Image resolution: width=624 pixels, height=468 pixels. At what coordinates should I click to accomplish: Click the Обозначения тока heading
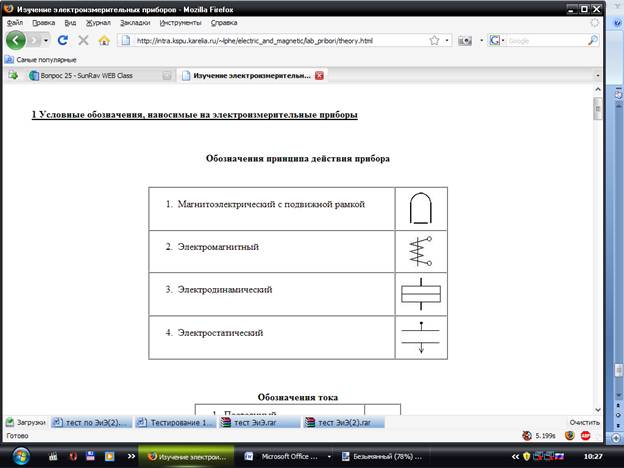click(x=298, y=397)
